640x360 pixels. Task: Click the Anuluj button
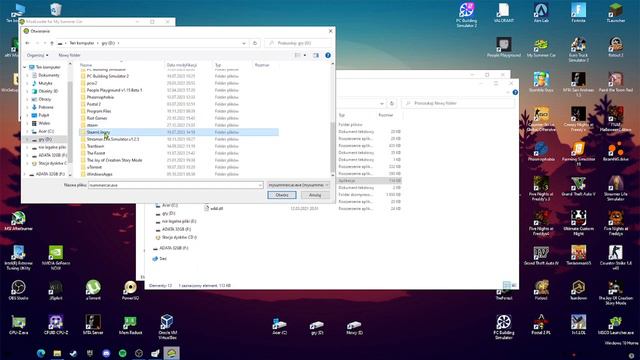315,195
